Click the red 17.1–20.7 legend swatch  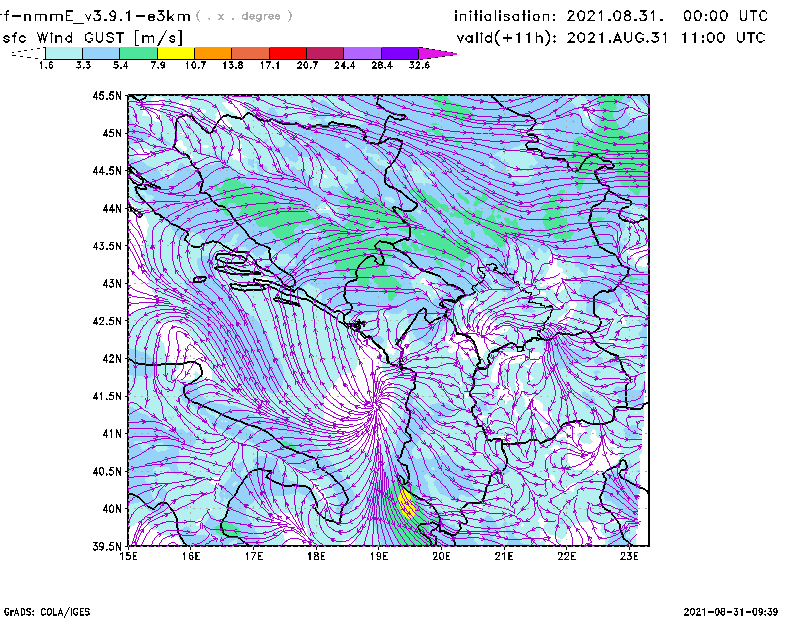click(x=288, y=53)
